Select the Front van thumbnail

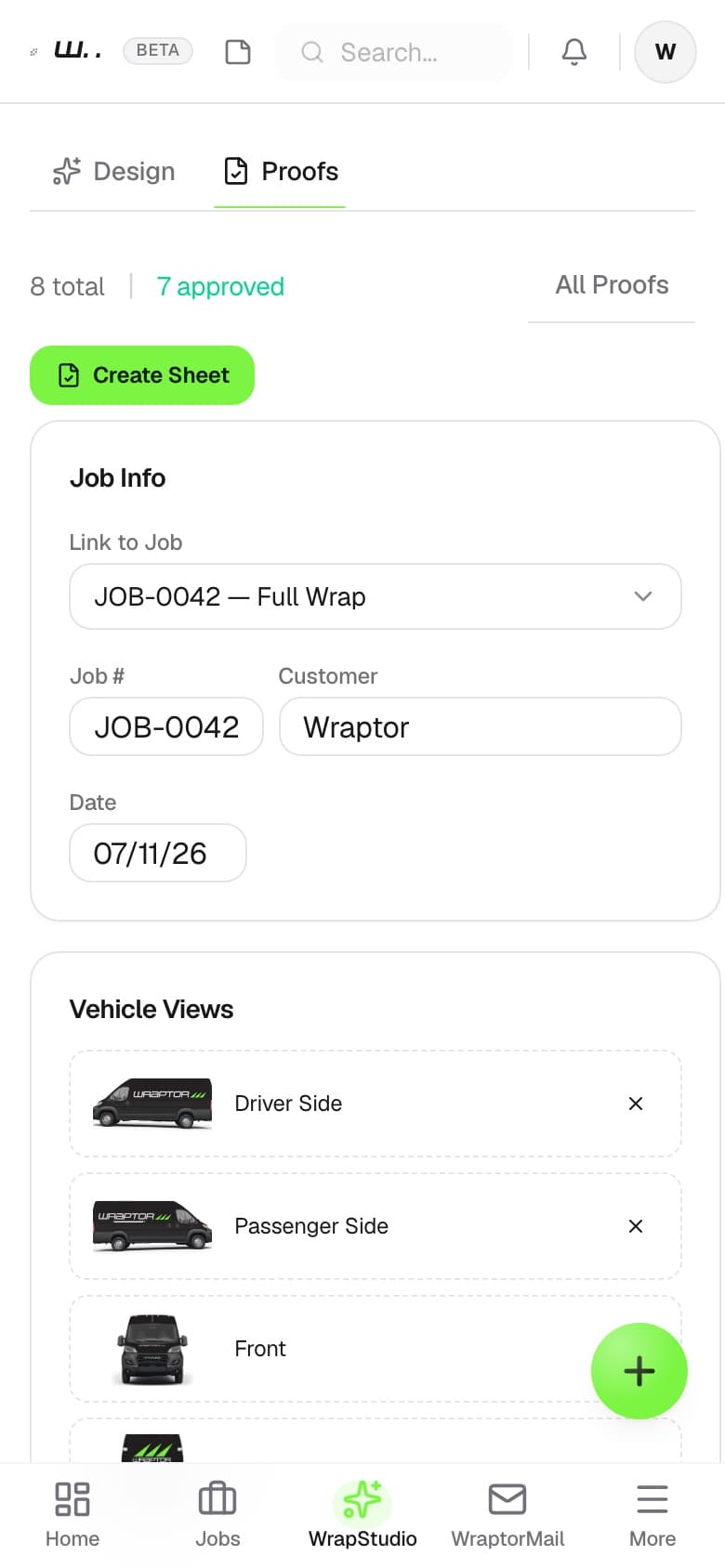pyautogui.click(x=152, y=1349)
